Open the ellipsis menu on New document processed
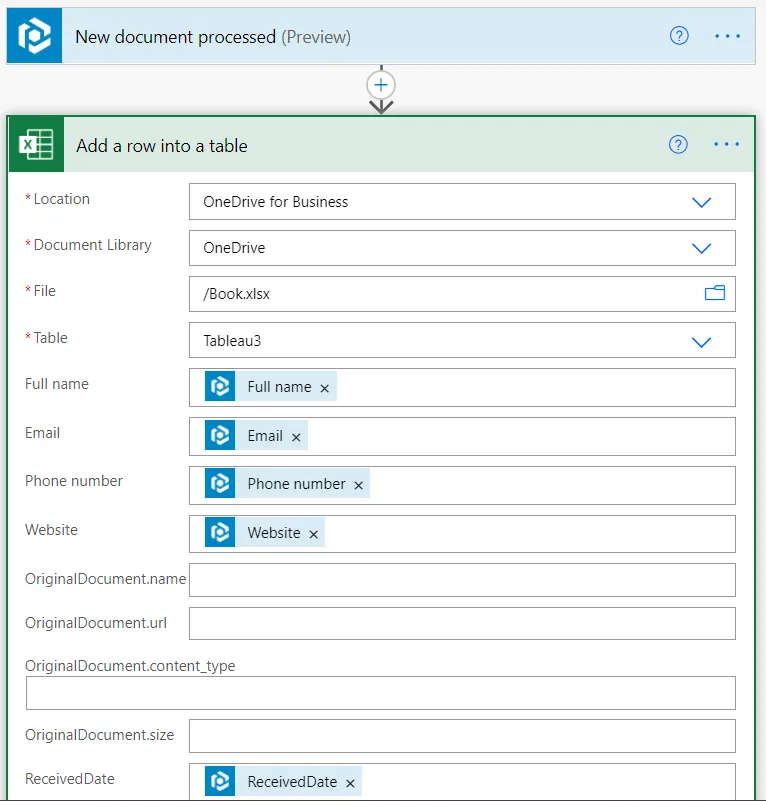Screen dimensions: 766x801 (x=727, y=35)
